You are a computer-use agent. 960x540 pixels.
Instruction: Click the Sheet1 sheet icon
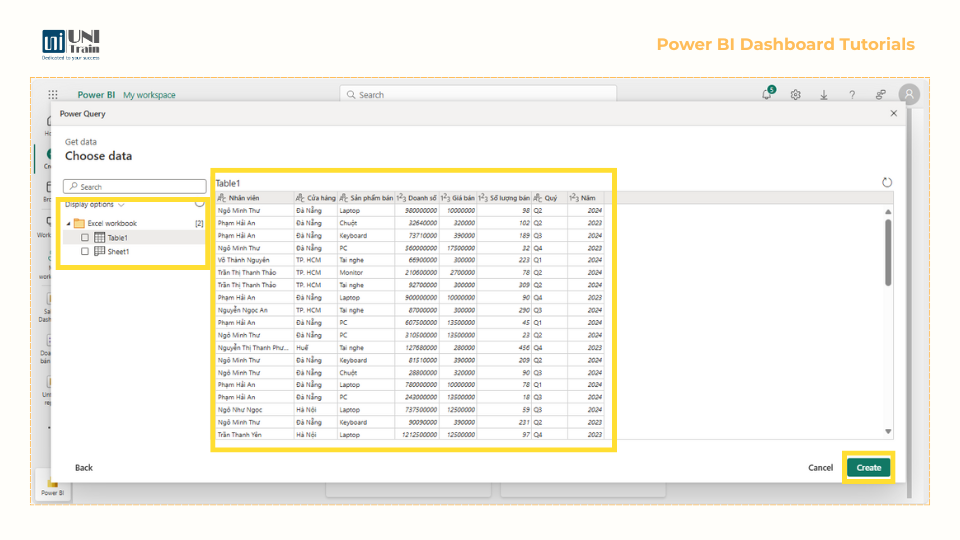click(99, 252)
